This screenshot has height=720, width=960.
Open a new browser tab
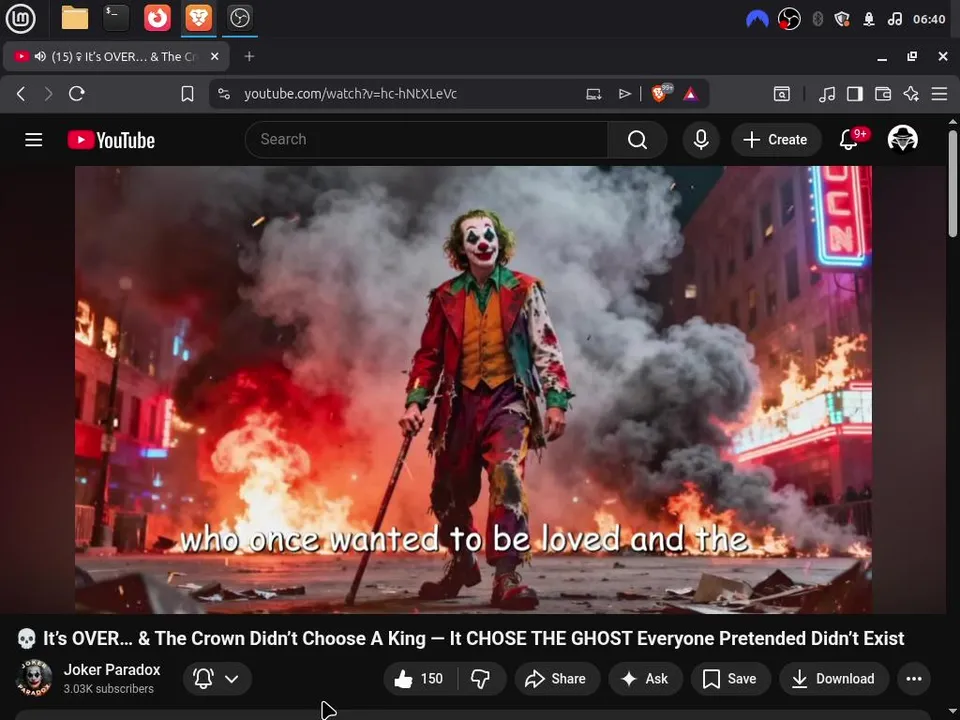[249, 56]
